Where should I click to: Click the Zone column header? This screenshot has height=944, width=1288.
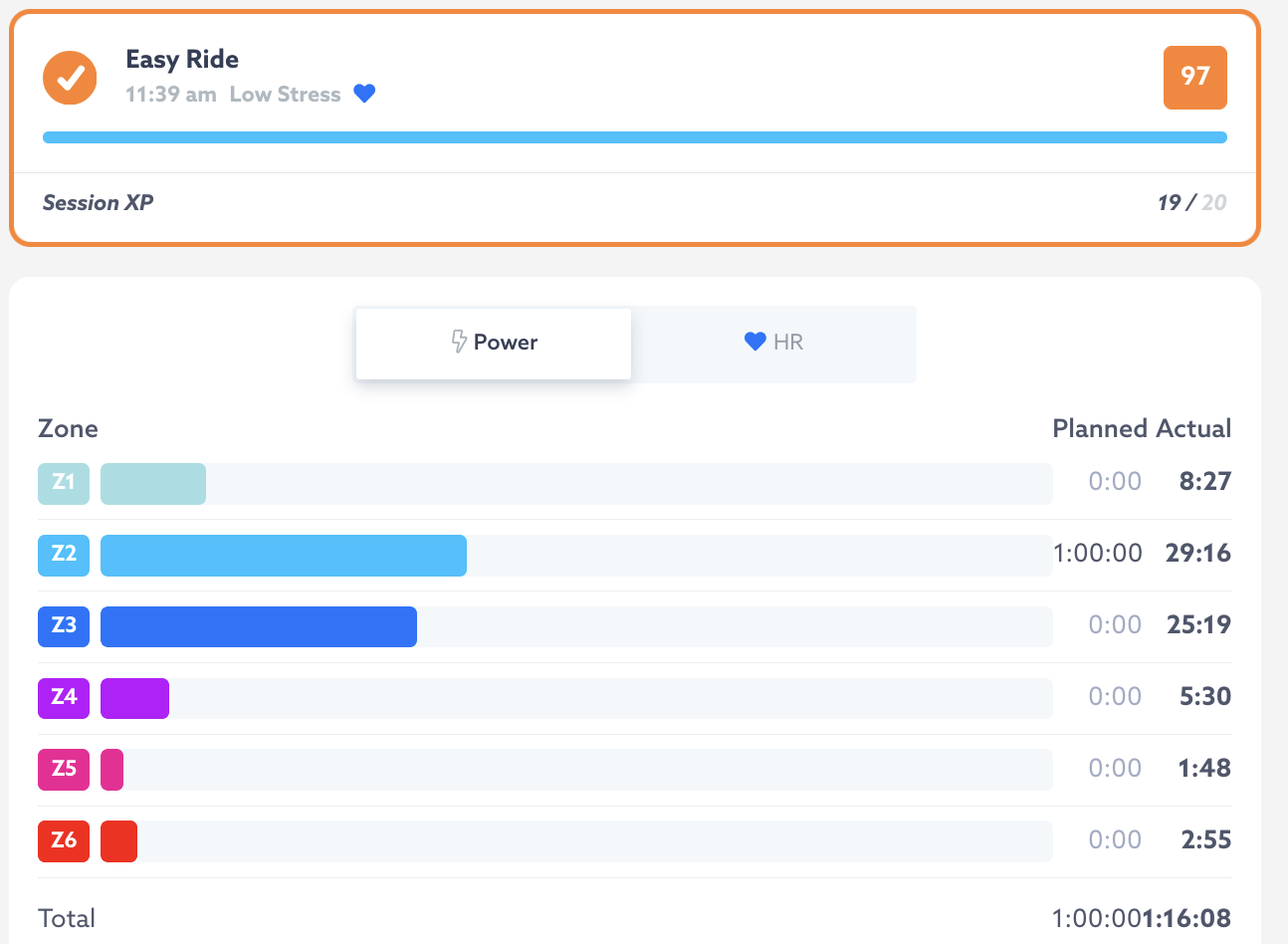coord(68,429)
